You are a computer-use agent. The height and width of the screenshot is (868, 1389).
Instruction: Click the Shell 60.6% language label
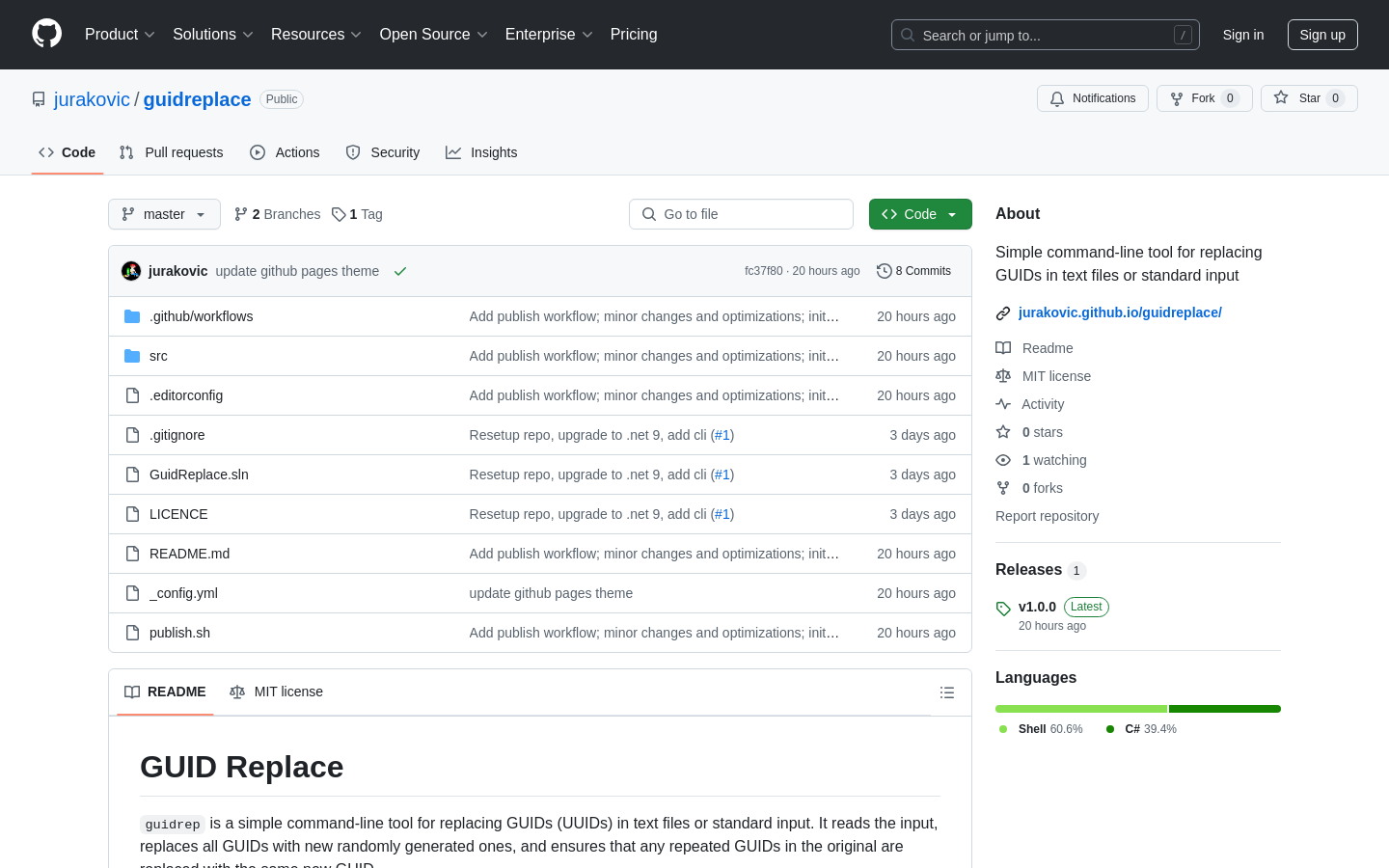1041,729
